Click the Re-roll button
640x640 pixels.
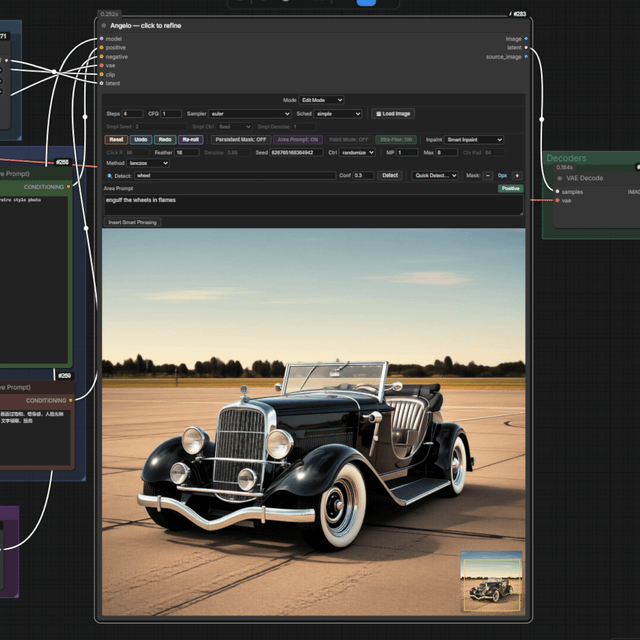191,140
